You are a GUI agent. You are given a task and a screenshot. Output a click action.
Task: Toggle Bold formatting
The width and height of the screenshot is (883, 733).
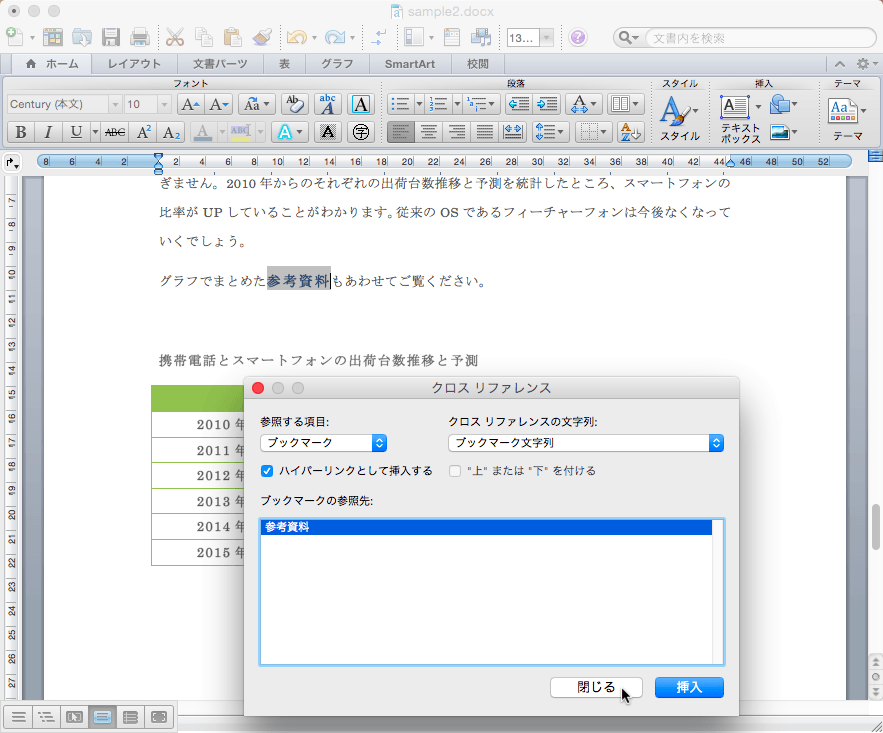21,132
